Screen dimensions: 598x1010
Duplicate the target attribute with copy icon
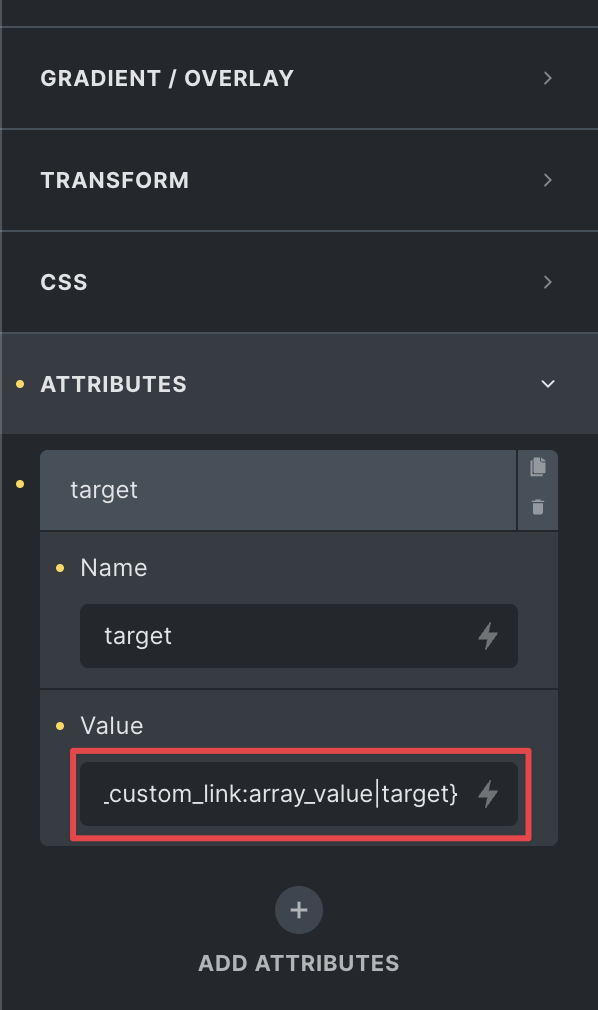[x=537, y=466]
